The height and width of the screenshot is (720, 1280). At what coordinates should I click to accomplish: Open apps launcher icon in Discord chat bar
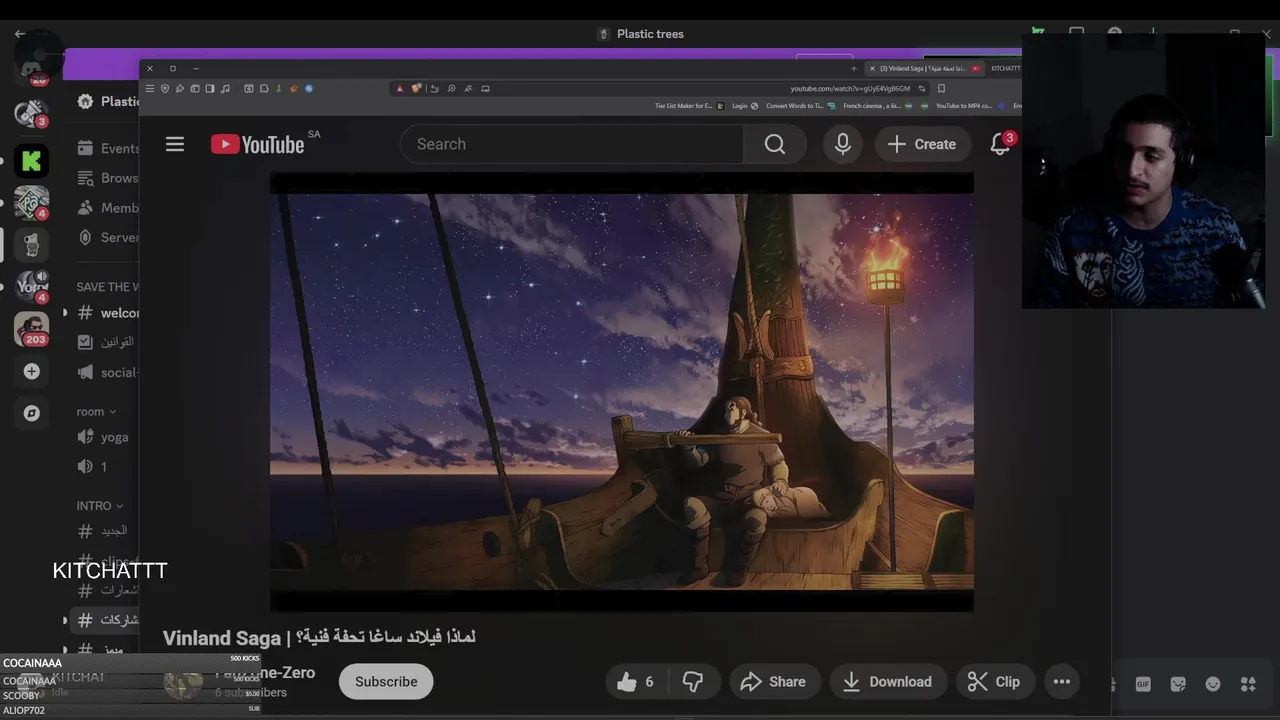point(1248,684)
